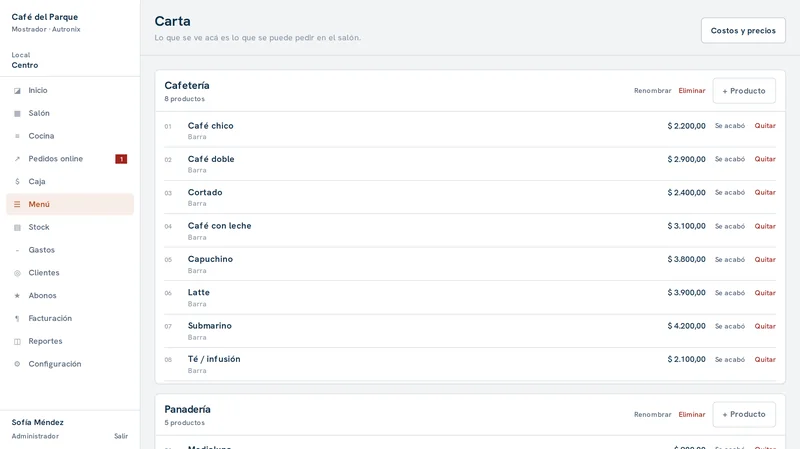Viewport: 800px width, 449px height.
Task: Click the Facturación sidebar icon
Action: (17, 318)
